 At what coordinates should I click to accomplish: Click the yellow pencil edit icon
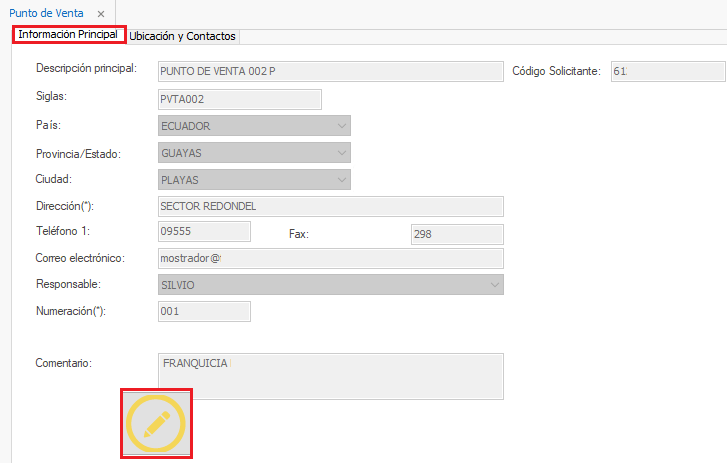156,424
